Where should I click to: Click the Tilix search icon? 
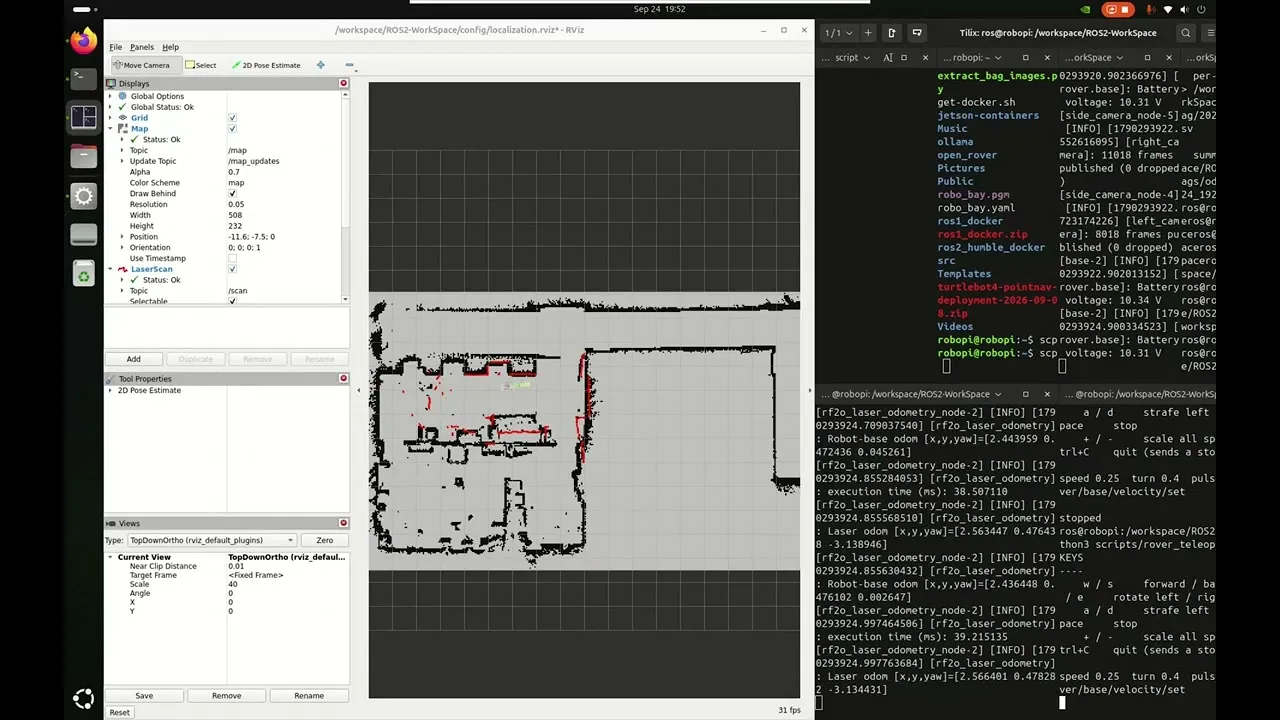pyautogui.click(x=1186, y=33)
